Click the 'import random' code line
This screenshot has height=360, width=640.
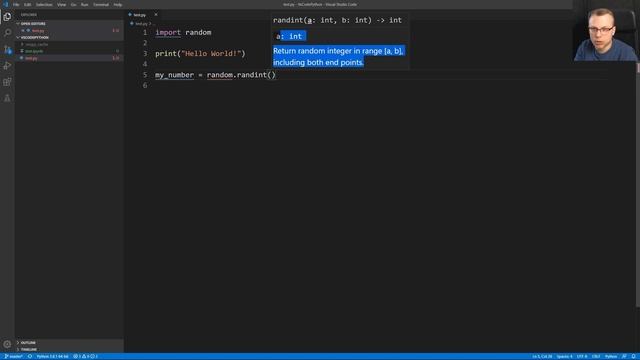click(183, 32)
